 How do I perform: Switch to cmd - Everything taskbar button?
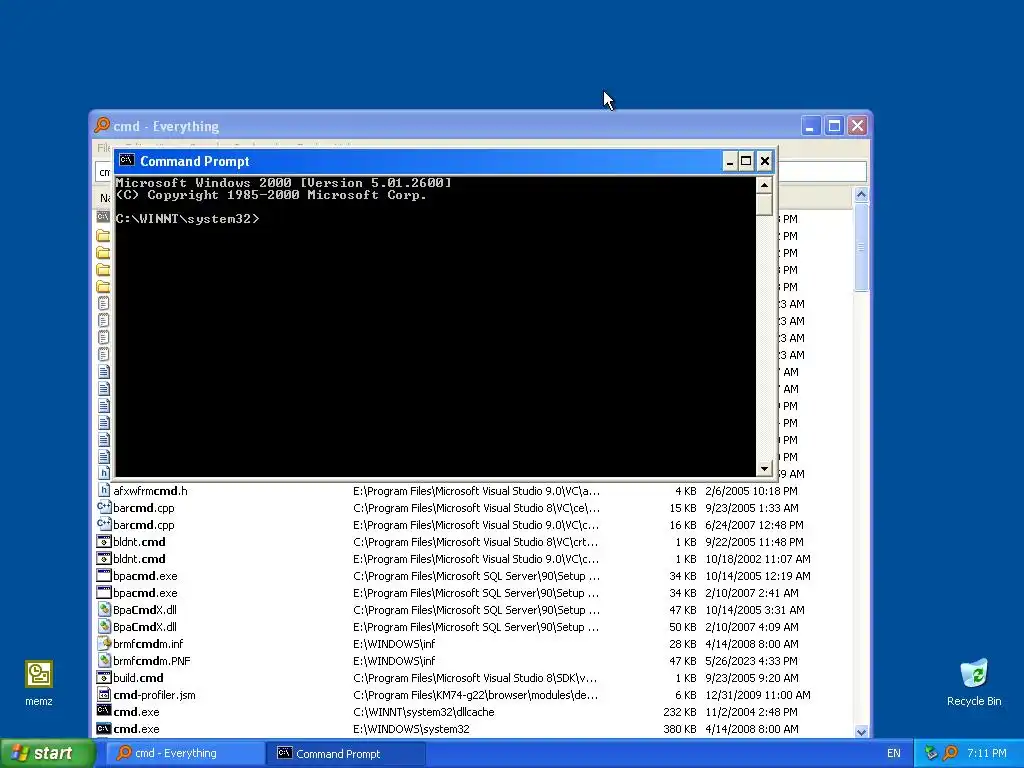pyautogui.click(x=185, y=753)
